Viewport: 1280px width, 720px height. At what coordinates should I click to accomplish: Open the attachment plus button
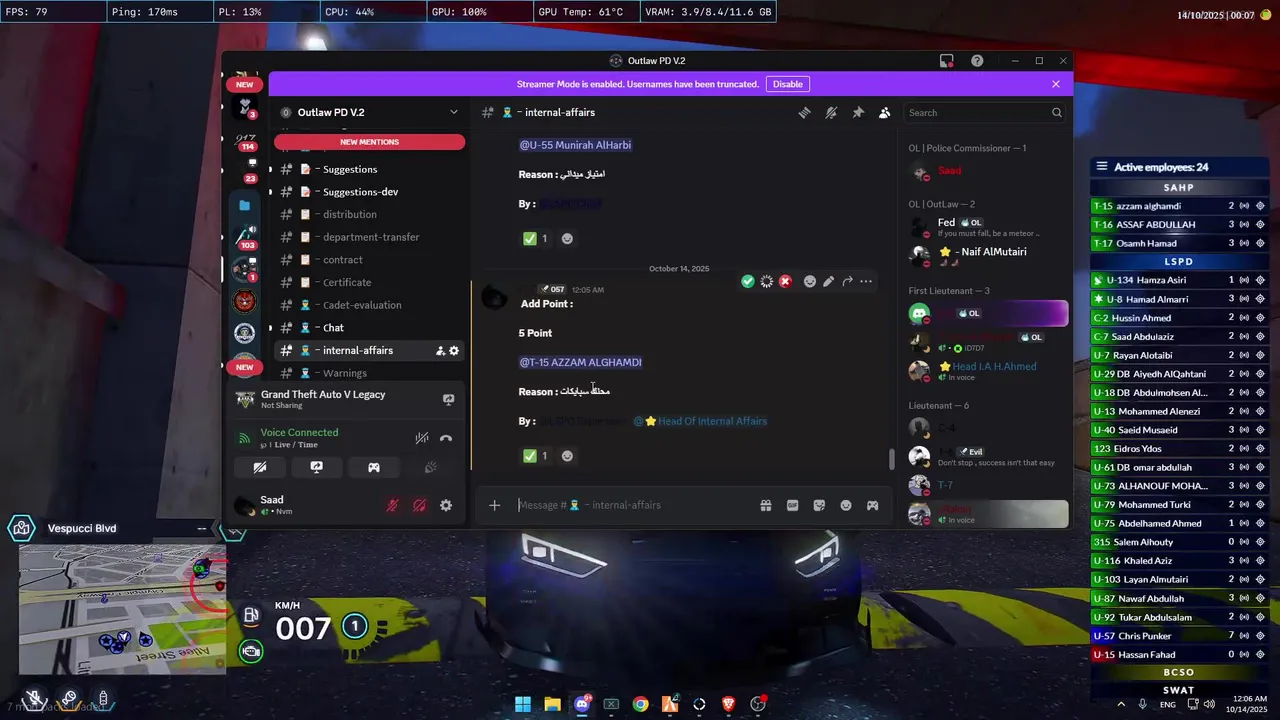494,505
